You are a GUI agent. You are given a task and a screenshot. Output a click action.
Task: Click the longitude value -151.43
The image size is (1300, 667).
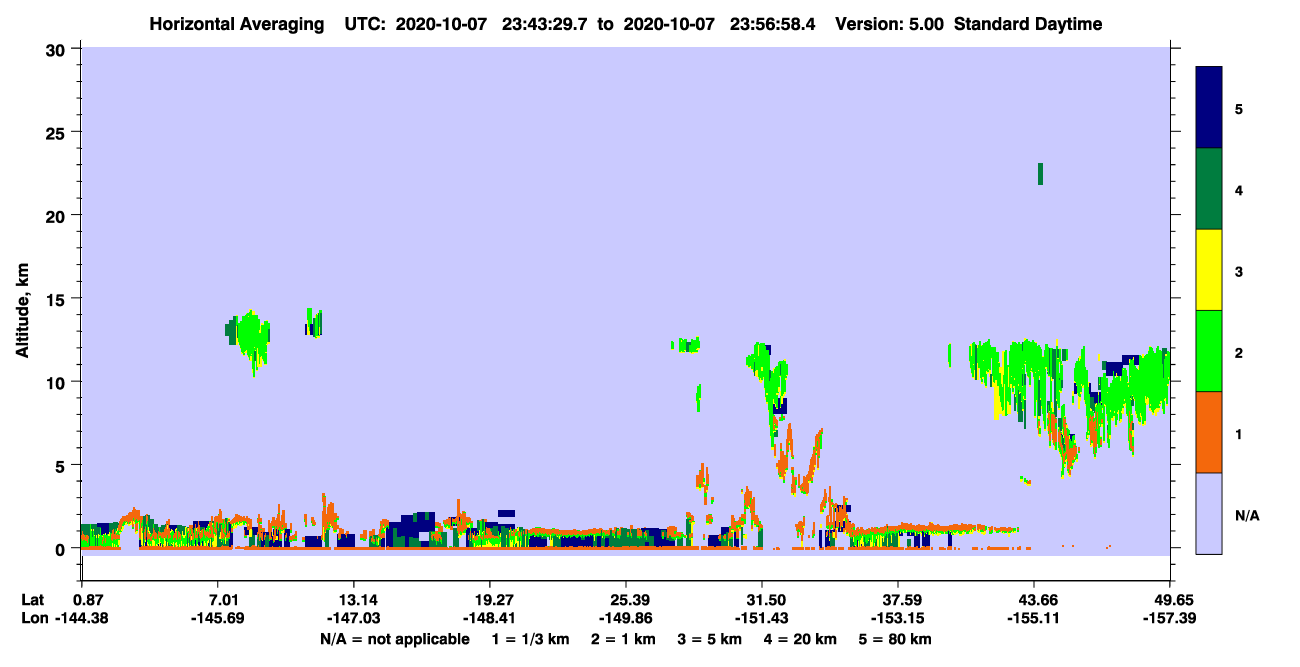(762, 619)
